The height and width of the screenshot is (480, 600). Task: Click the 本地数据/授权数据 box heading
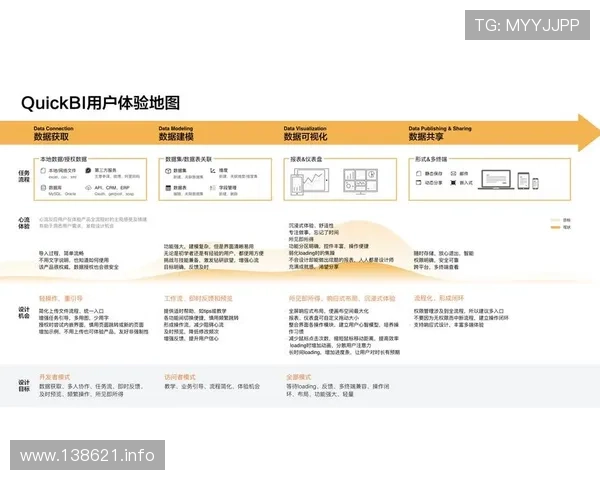(x=64, y=159)
